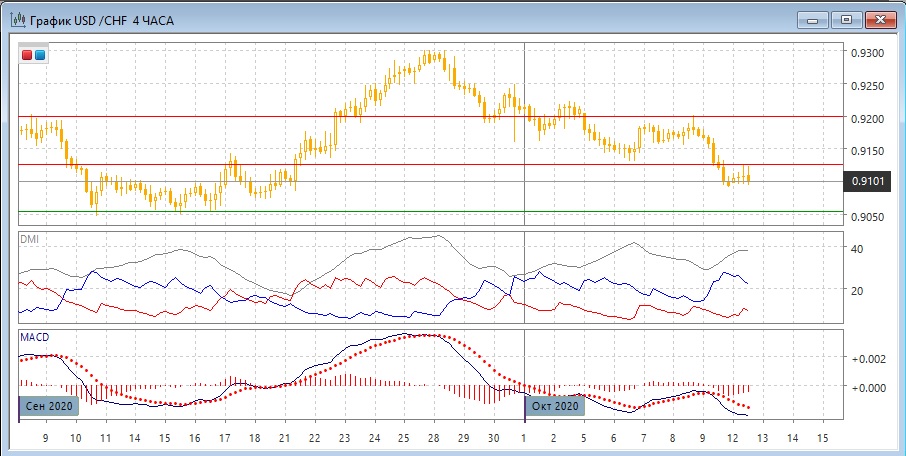This screenshot has width=906, height=456.
Task: Click date 28 on the time axis
Action: [x=432, y=438]
